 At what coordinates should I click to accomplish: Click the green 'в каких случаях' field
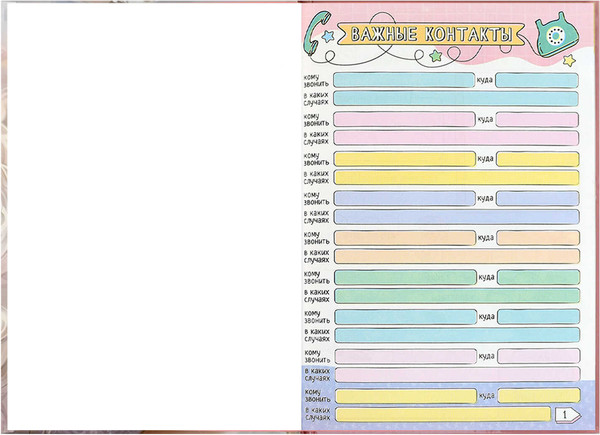(455, 296)
